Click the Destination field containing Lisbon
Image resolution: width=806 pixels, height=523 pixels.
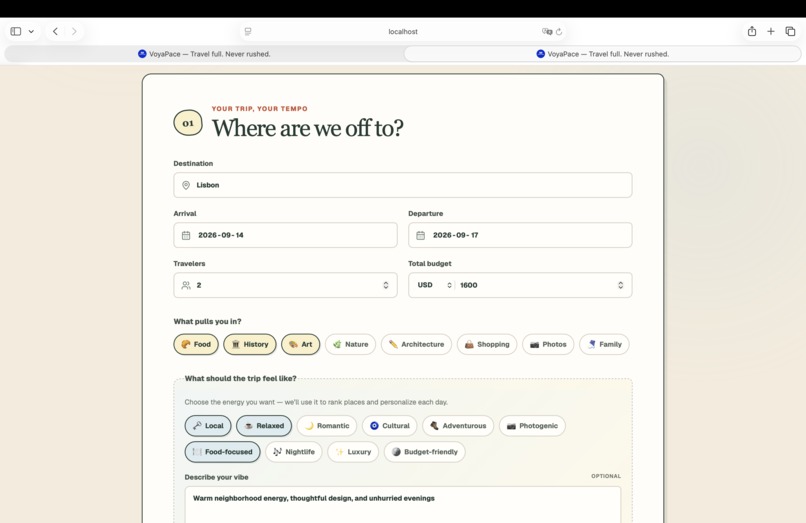point(402,185)
